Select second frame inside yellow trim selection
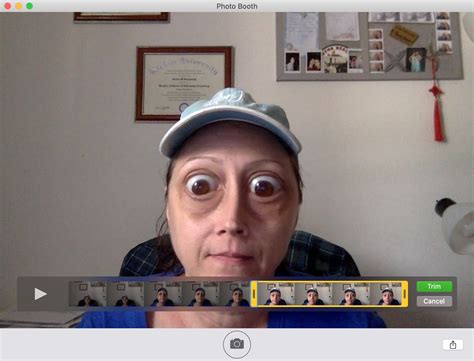 313,294
